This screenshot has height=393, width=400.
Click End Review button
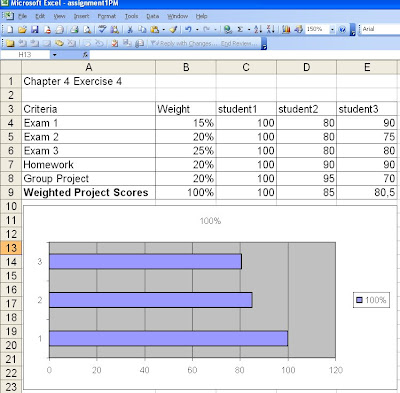239,43
